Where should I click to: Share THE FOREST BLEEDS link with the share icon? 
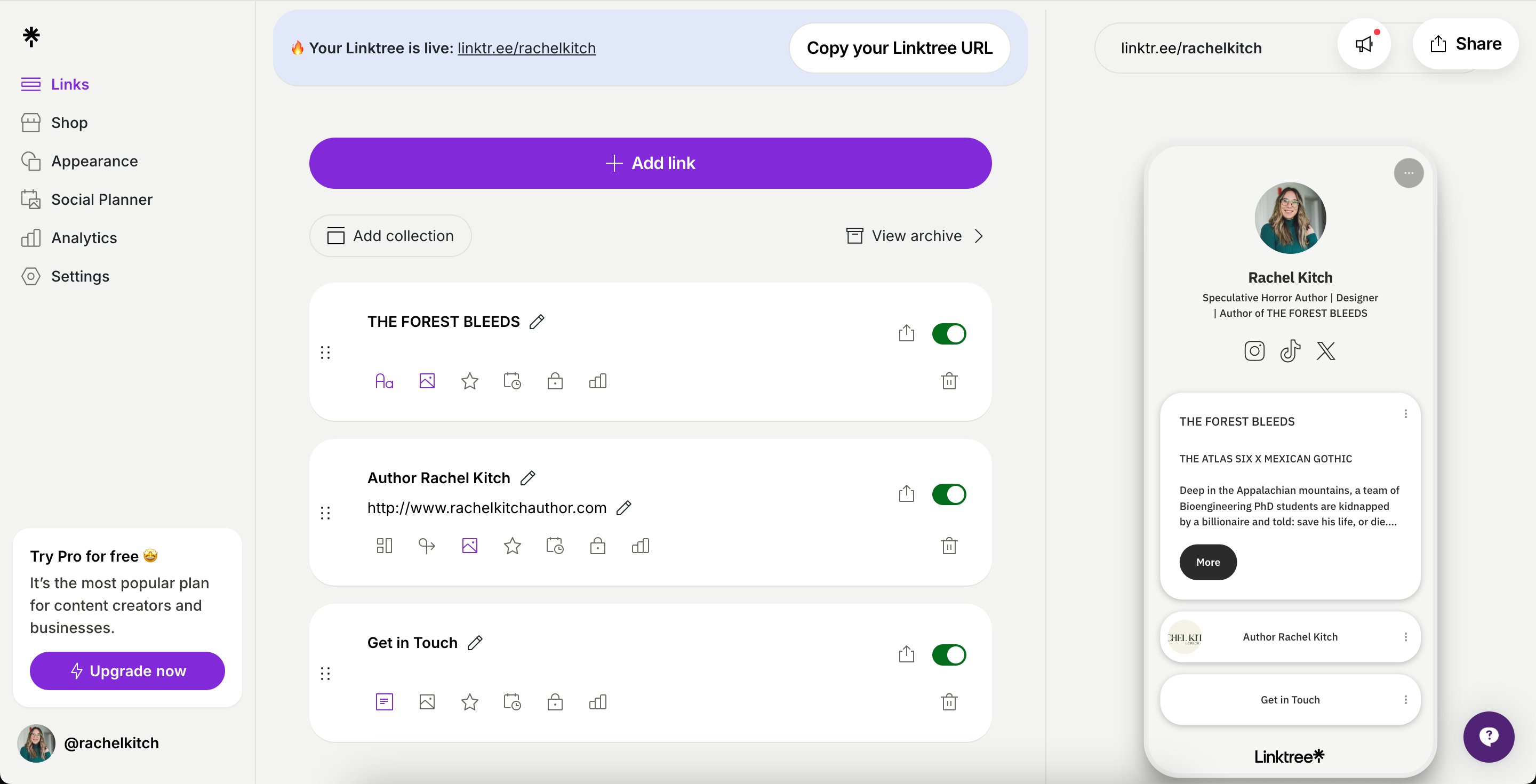pos(906,333)
